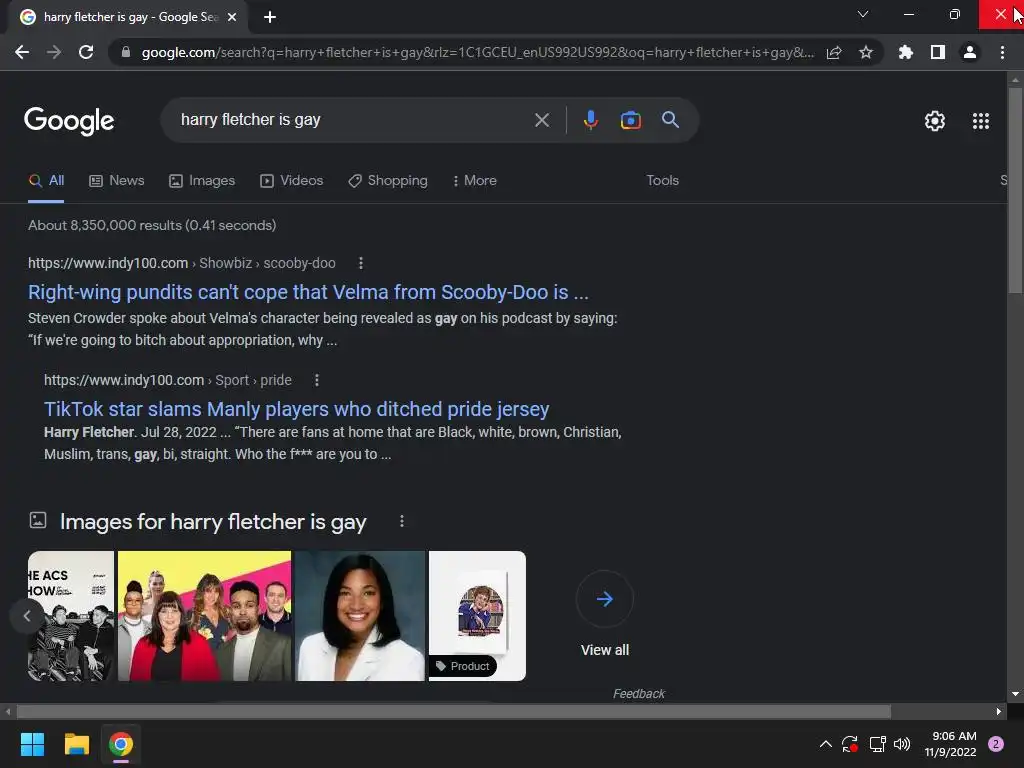This screenshot has height=768, width=1024.
Task: Open File Explorer from taskbar
Action: (x=76, y=744)
